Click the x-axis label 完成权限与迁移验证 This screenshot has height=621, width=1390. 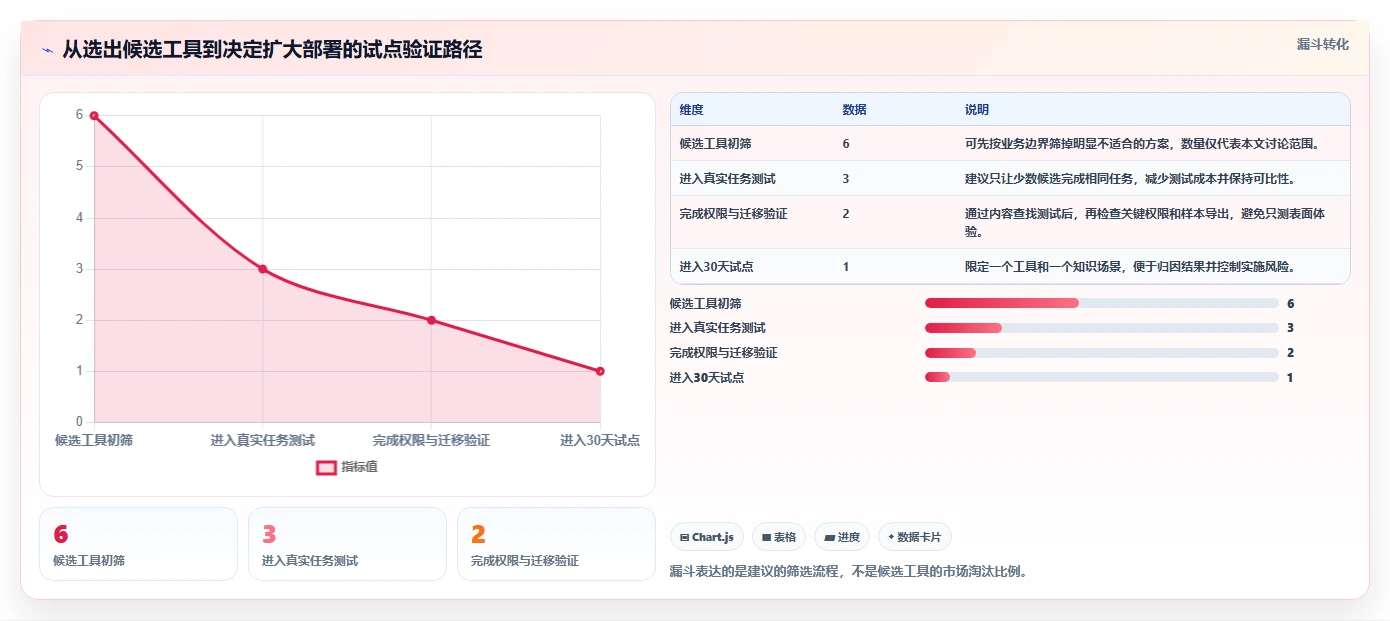(431, 440)
